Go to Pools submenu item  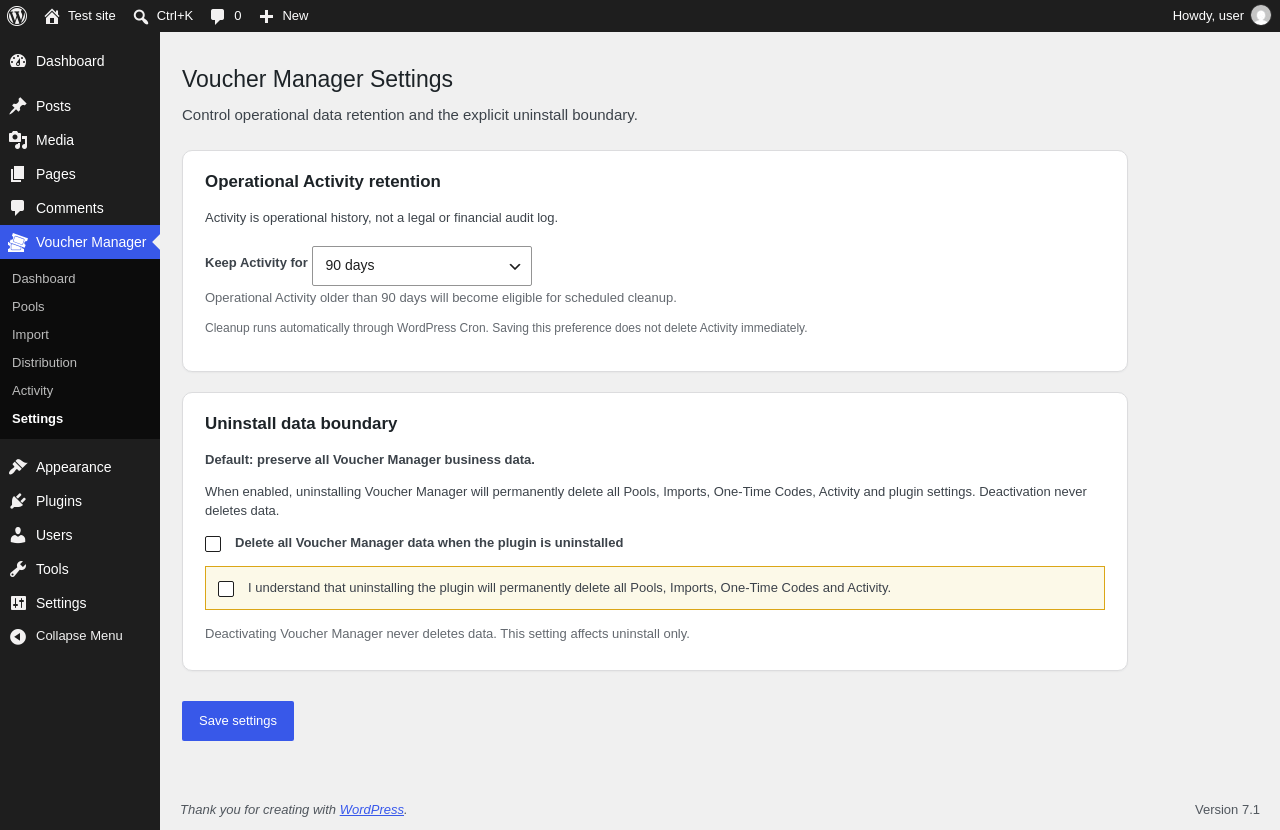[28, 306]
